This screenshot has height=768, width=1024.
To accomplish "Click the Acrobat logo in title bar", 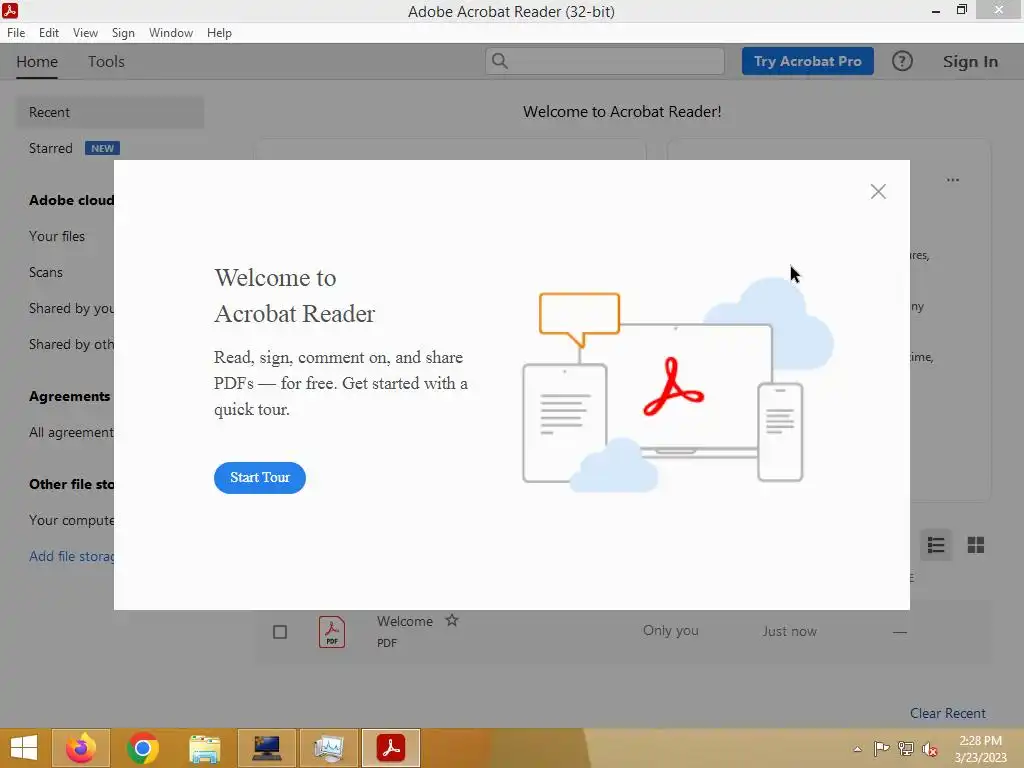I will pos(10,10).
